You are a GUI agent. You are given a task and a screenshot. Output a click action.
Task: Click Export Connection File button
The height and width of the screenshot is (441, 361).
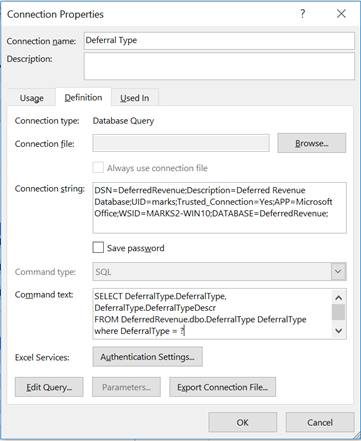pyautogui.click(x=222, y=387)
